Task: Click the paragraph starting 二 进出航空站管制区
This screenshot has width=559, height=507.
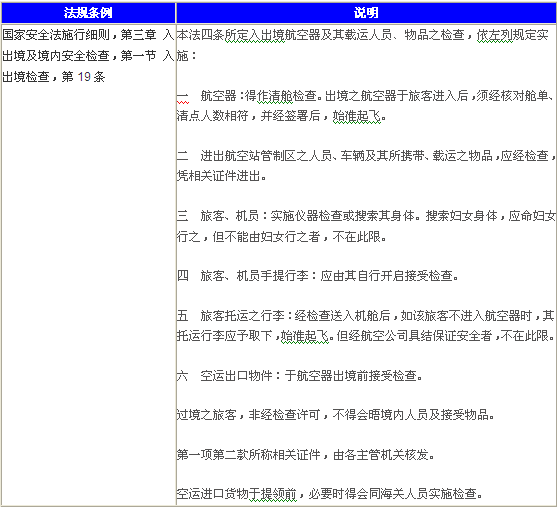Action: click(366, 166)
